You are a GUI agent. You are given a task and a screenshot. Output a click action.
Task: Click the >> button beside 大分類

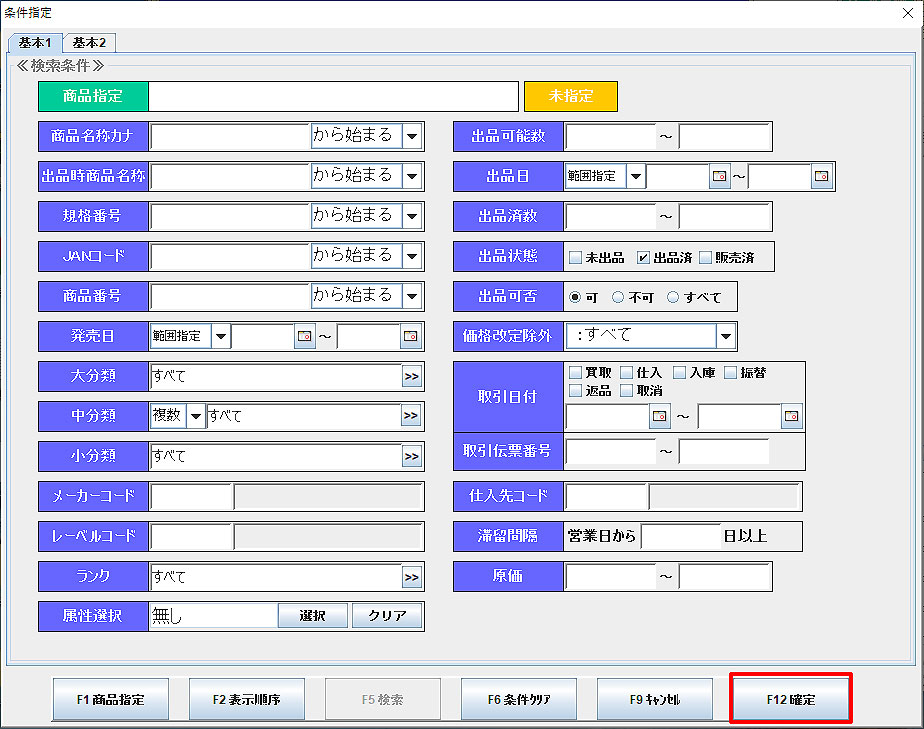click(x=411, y=377)
